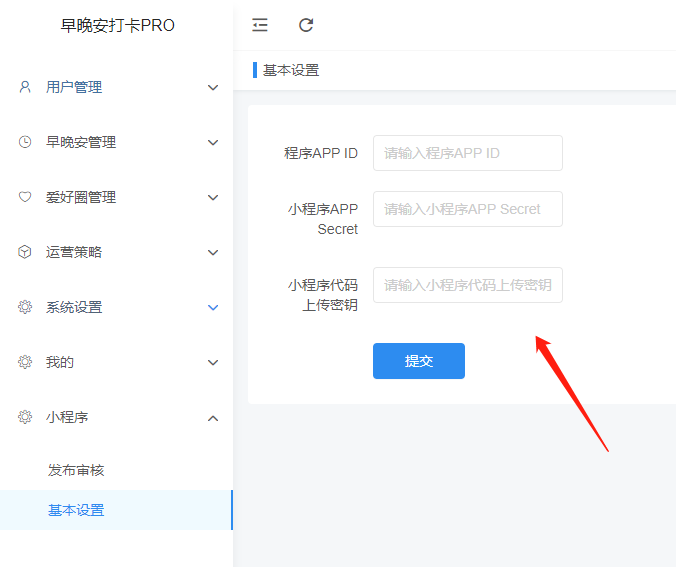The image size is (676, 567).
Task: Click the cube icon beside 运营策略
Action: point(25,252)
